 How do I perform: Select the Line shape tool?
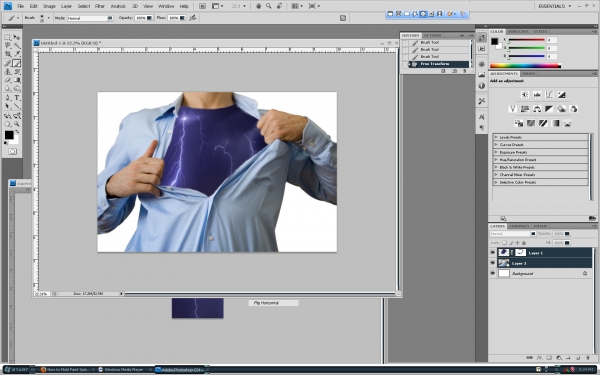(x=17, y=106)
